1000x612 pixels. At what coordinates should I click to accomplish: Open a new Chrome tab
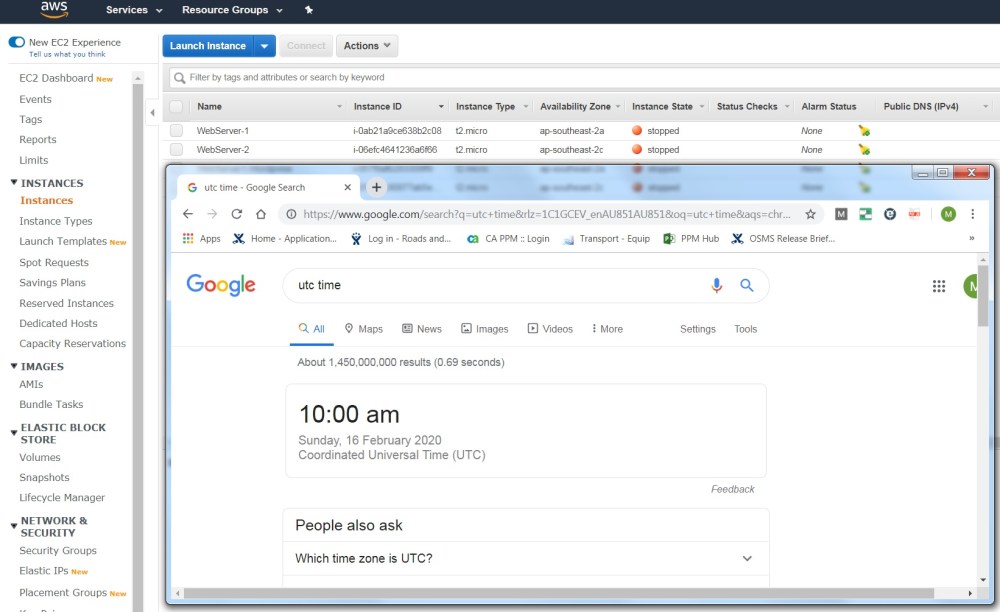pyautogui.click(x=376, y=187)
